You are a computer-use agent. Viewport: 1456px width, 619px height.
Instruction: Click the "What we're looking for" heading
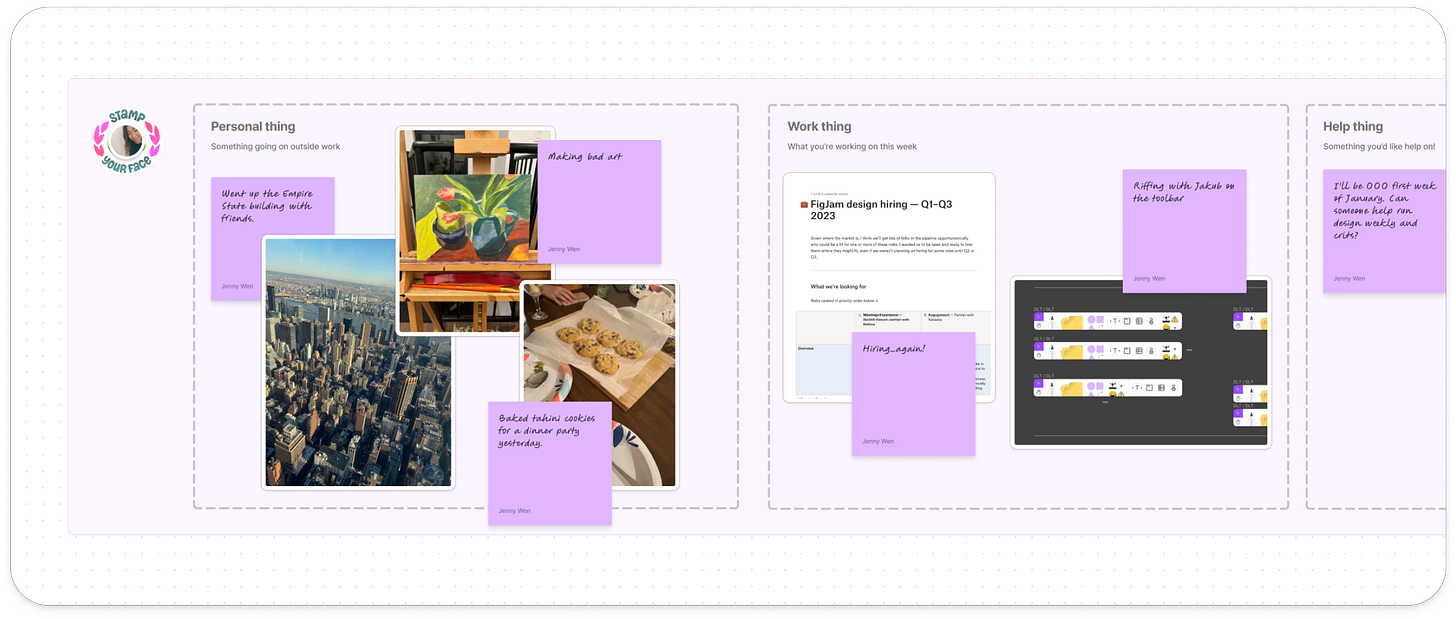coord(838,287)
